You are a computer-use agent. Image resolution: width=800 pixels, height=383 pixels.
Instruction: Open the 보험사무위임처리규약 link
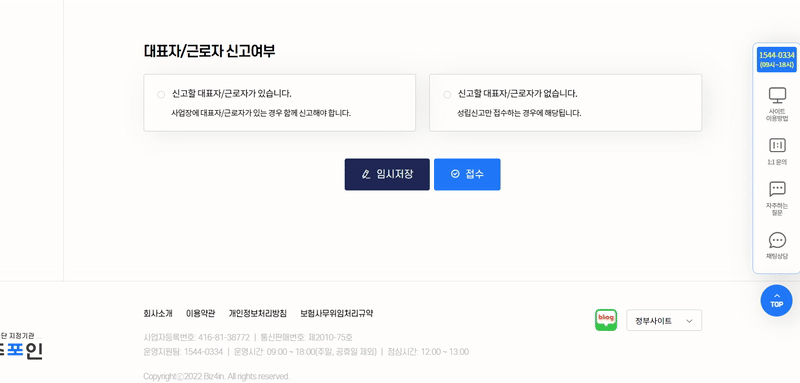tap(336, 313)
